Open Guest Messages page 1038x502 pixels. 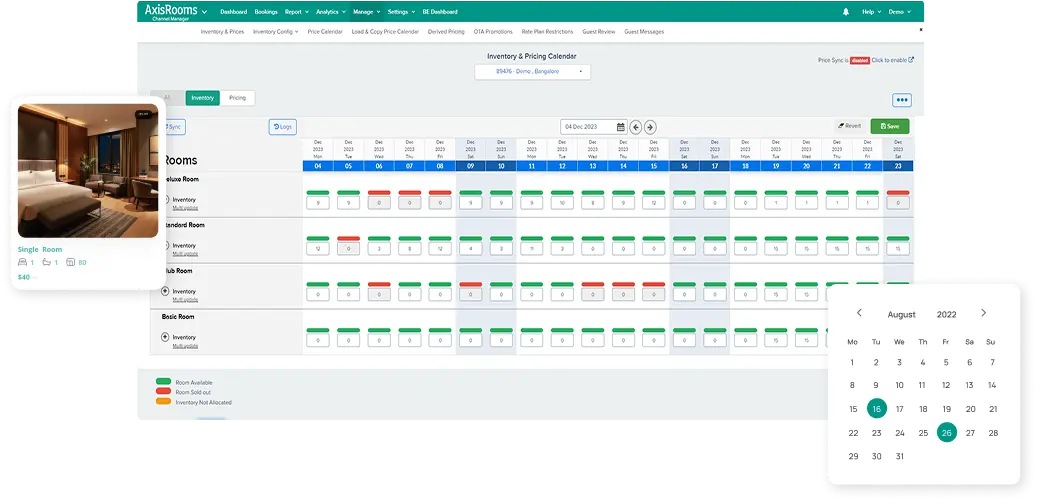click(644, 31)
